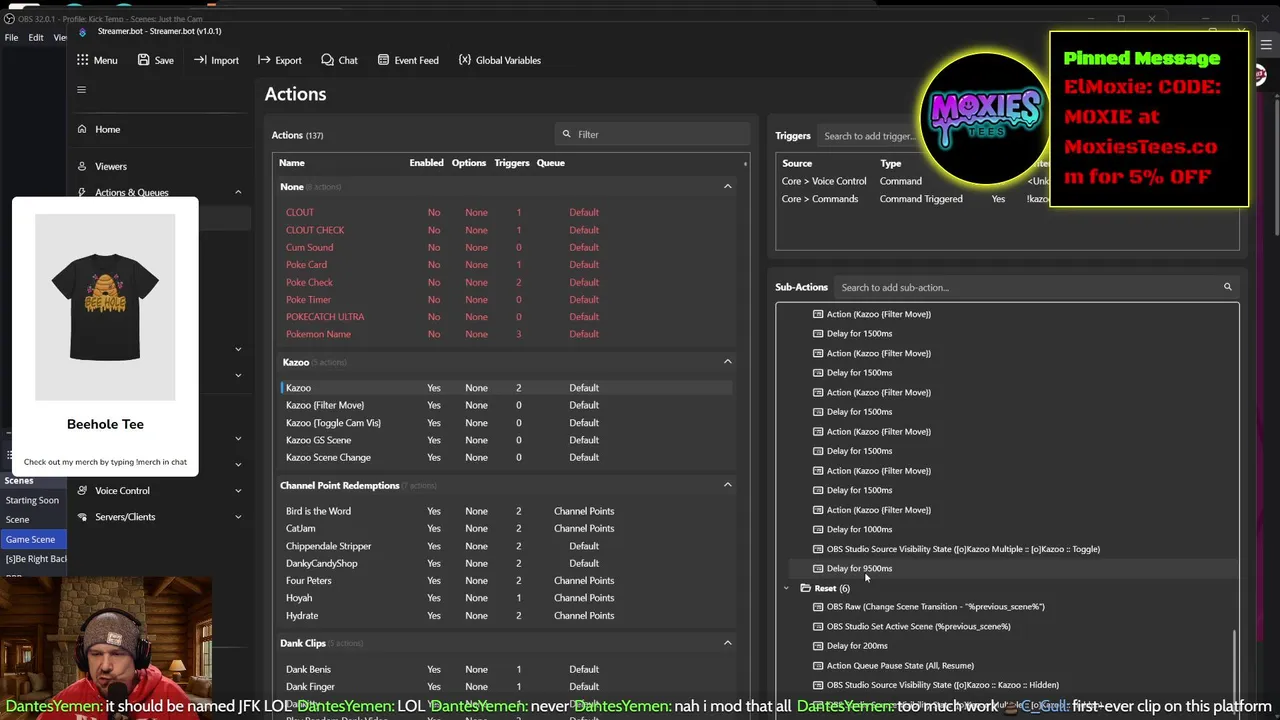Select the POKECATCH ULTRA action
The width and height of the screenshot is (1280, 720).
point(505,317)
